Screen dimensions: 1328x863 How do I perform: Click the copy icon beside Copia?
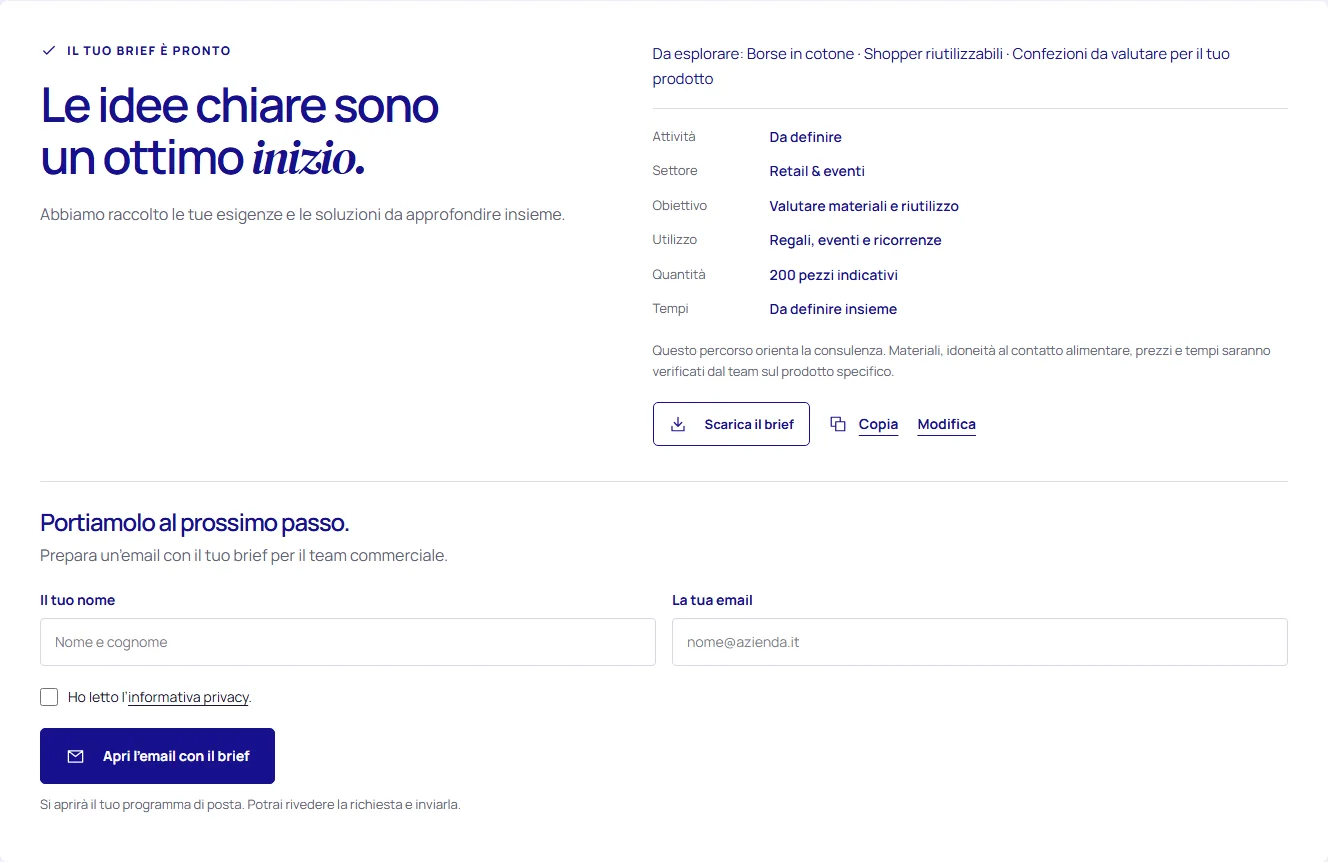(x=838, y=424)
